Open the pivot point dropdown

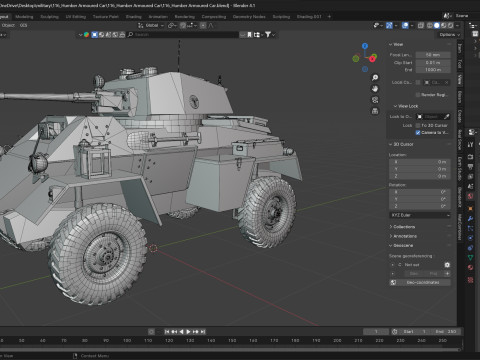tap(172, 25)
